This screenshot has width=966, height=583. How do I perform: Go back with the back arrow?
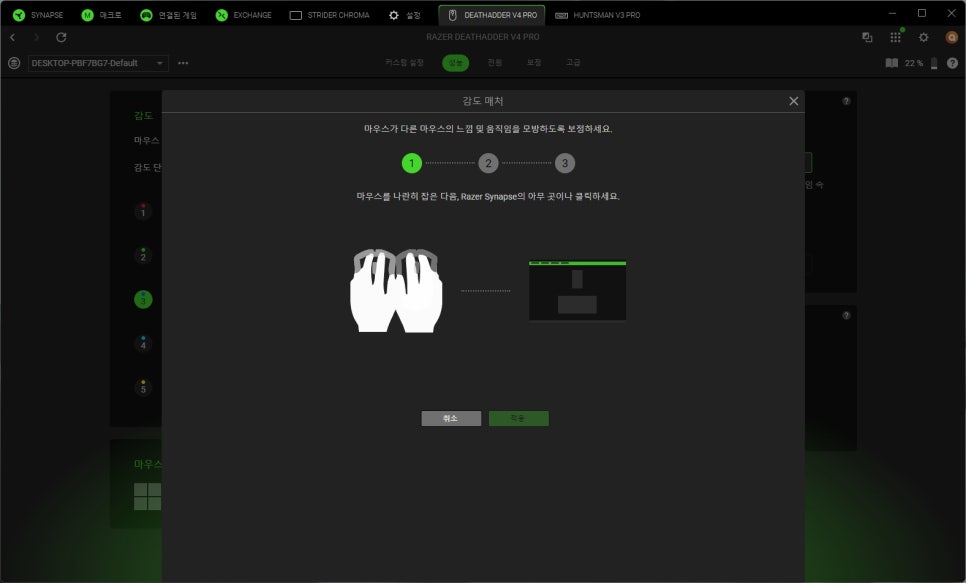click(12, 38)
